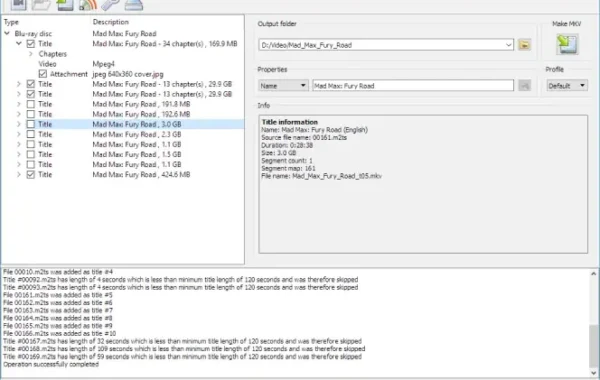Screen dimensions: 600x380
Task: Click the Mad Max: Fury Road name field
Action: pos(413,85)
